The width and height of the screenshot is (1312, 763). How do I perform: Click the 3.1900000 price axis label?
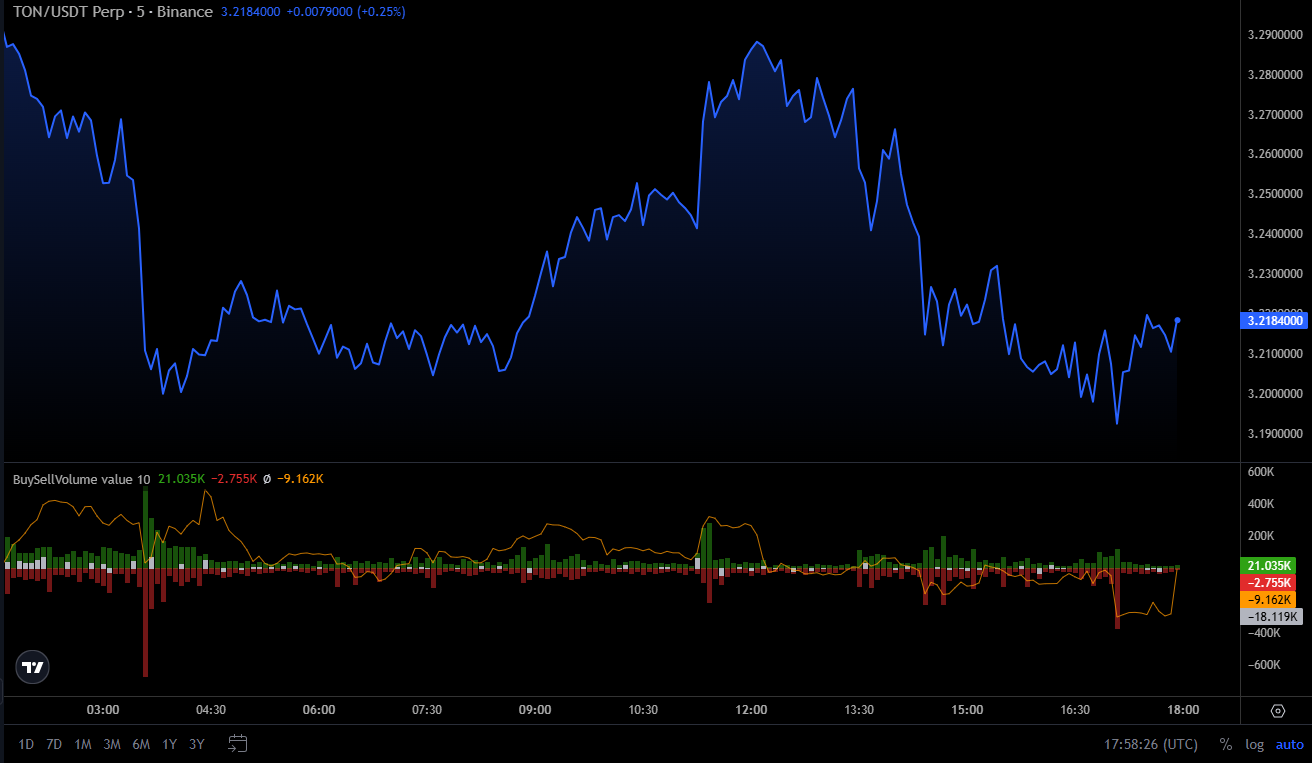point(1276,434)
